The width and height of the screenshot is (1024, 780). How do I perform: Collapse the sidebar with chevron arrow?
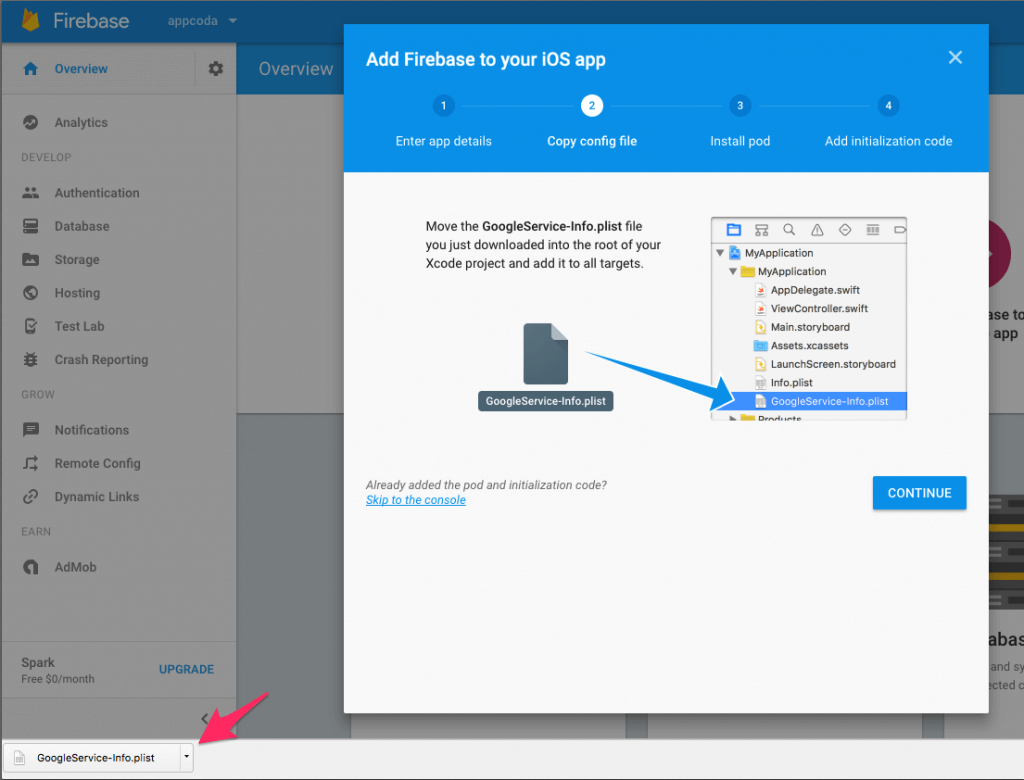[204, 719]
